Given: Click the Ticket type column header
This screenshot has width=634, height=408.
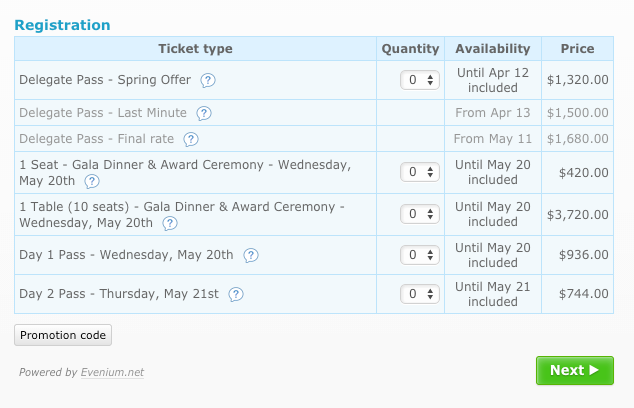Looking at the screenshot, I should (x=195, y=49).
